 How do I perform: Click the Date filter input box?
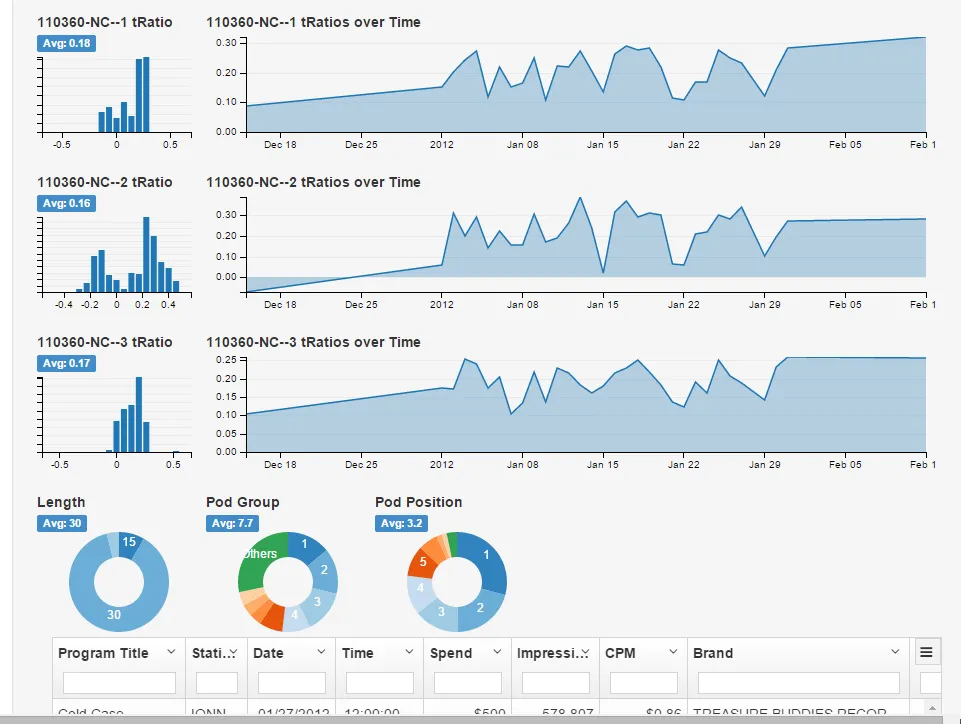[x=292, y=683]
